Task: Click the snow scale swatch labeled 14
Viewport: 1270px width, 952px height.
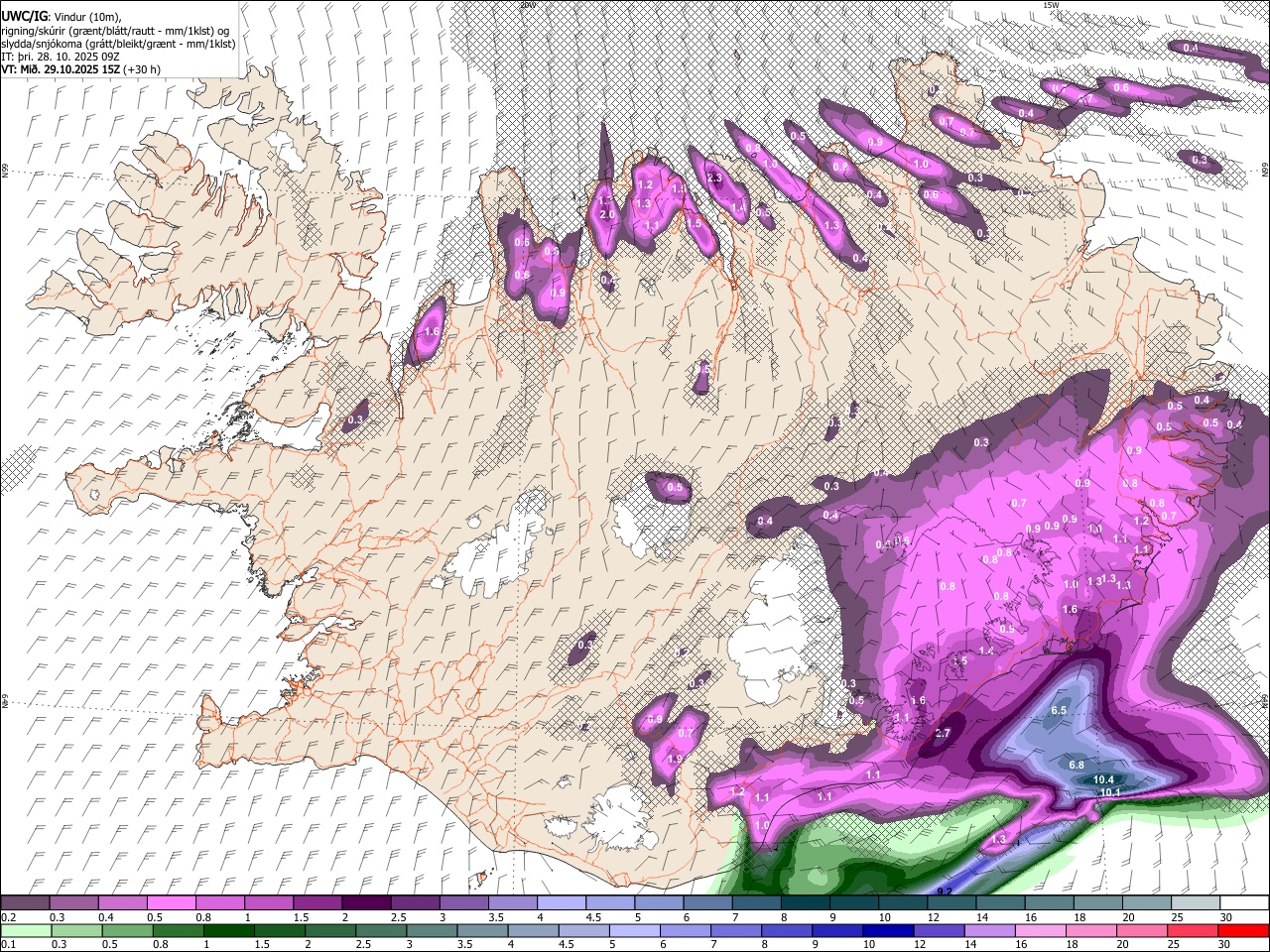Action: point(1000,903)
